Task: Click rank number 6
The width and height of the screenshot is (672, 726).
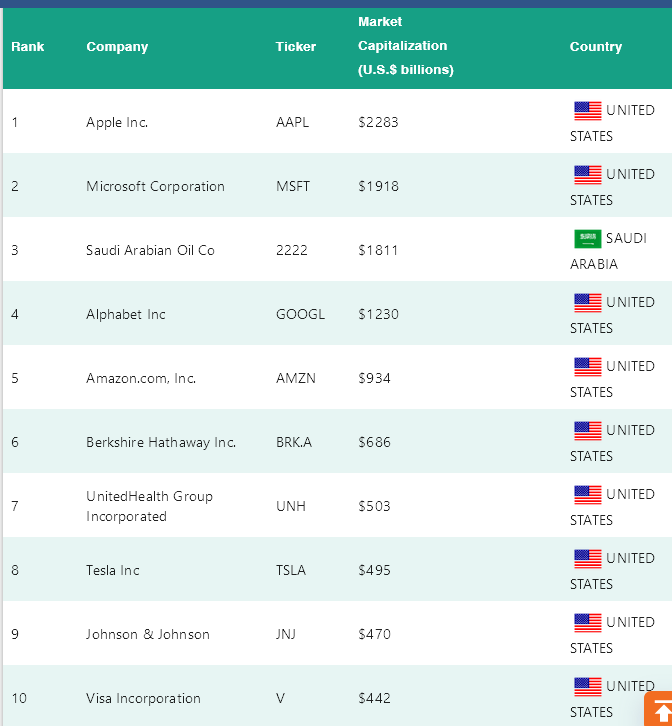Action: coord(15,442)
